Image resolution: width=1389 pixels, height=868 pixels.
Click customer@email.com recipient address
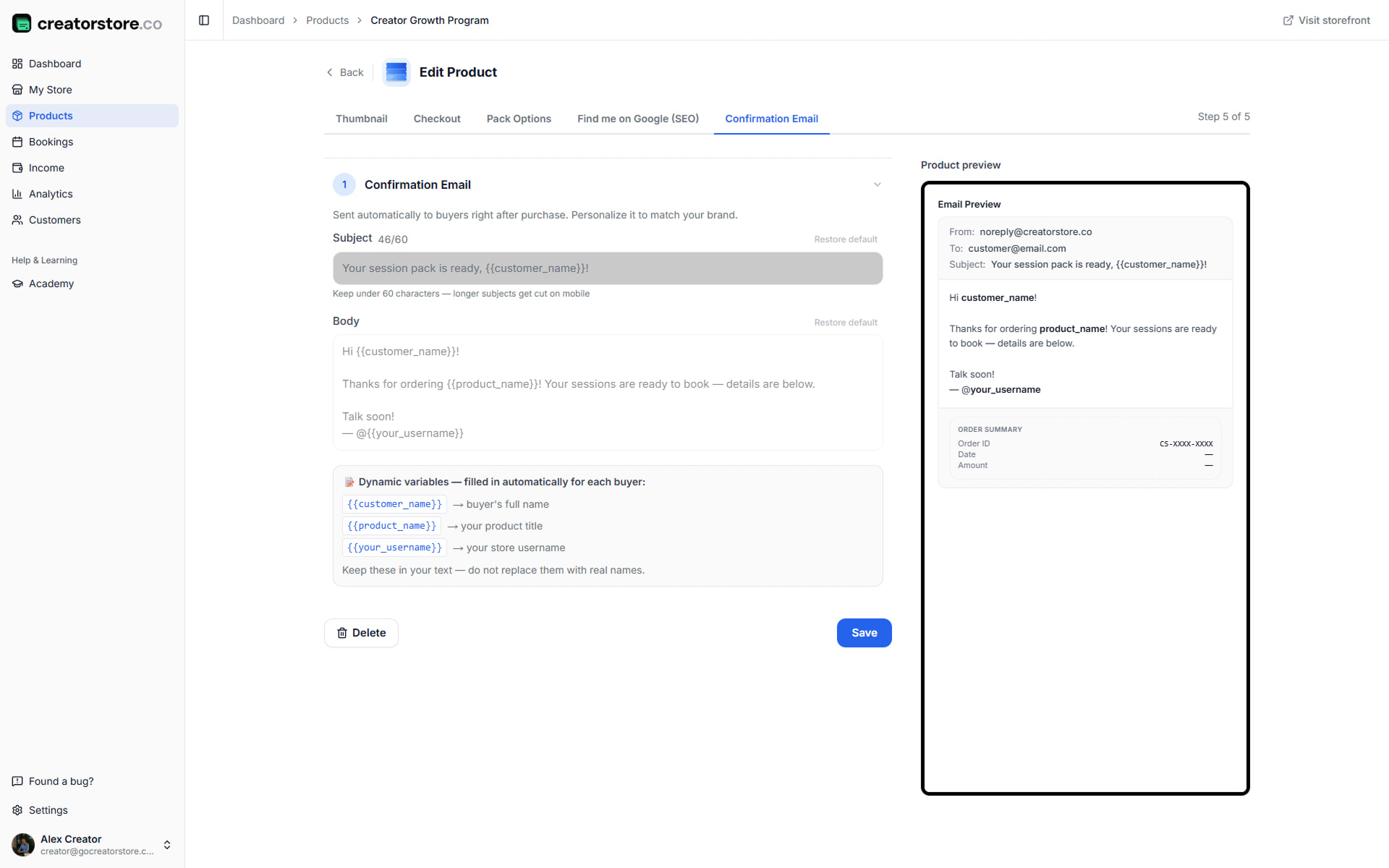click(x=1017, y=249)
